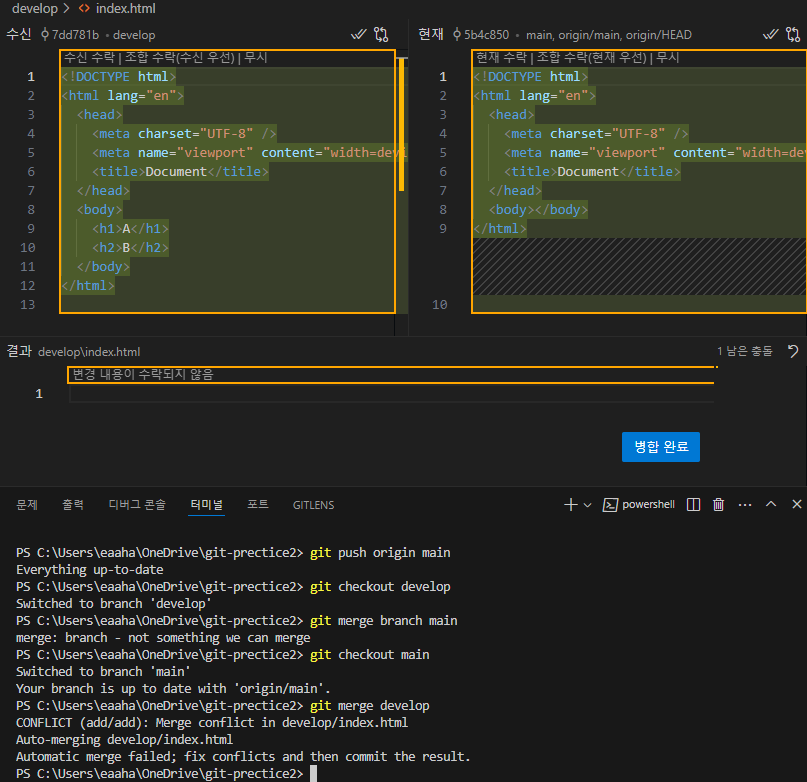The image size is (807, 782).
Task: Click line number 10 in current pane
Action: pyautogui.click(x=440, y=305)
